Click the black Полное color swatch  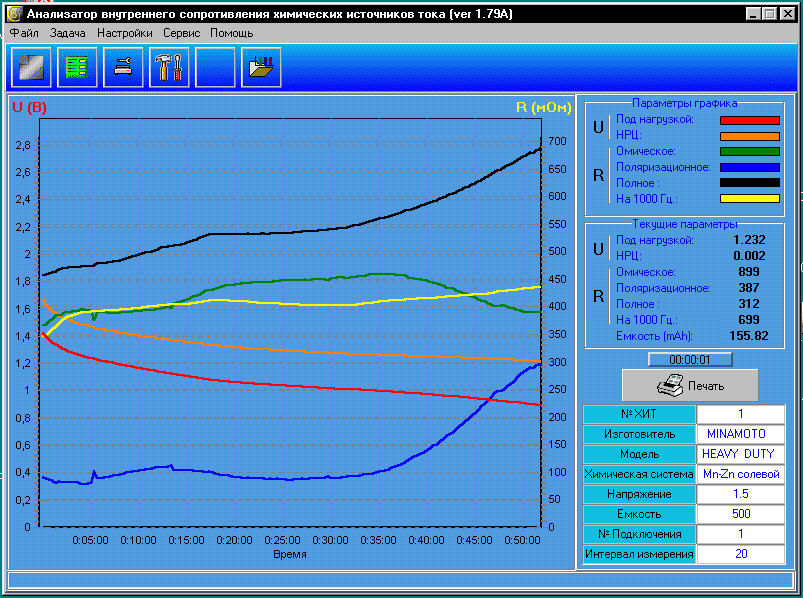pyautogui.click(x=750, y=183)
